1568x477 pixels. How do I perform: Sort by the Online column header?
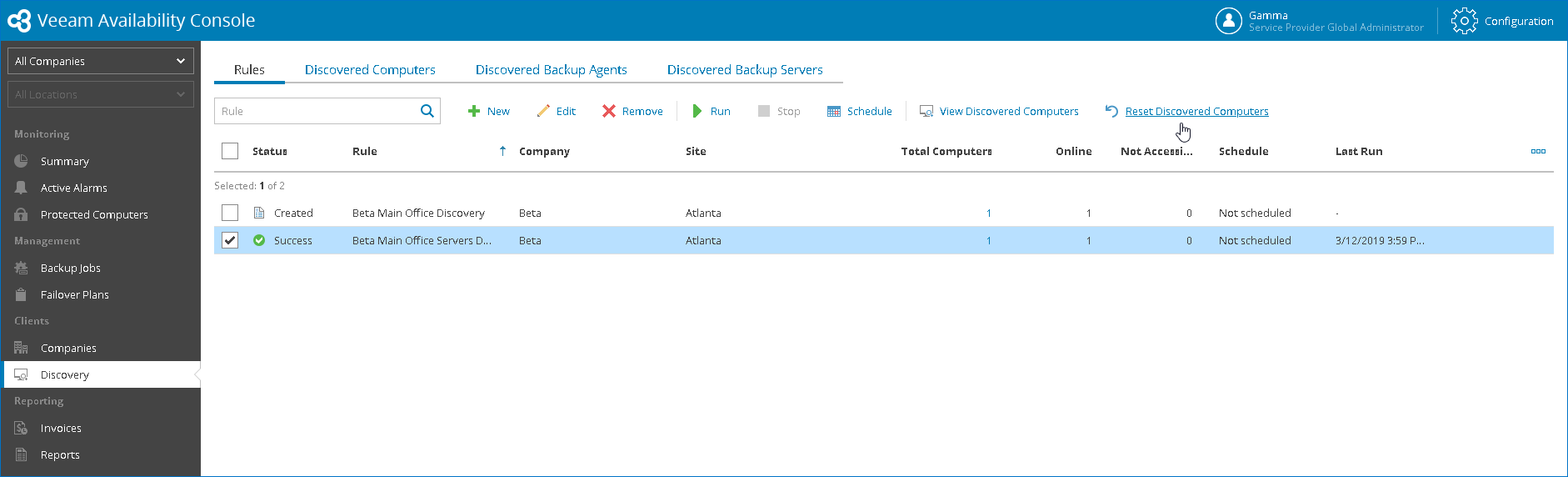[1074, 151]
